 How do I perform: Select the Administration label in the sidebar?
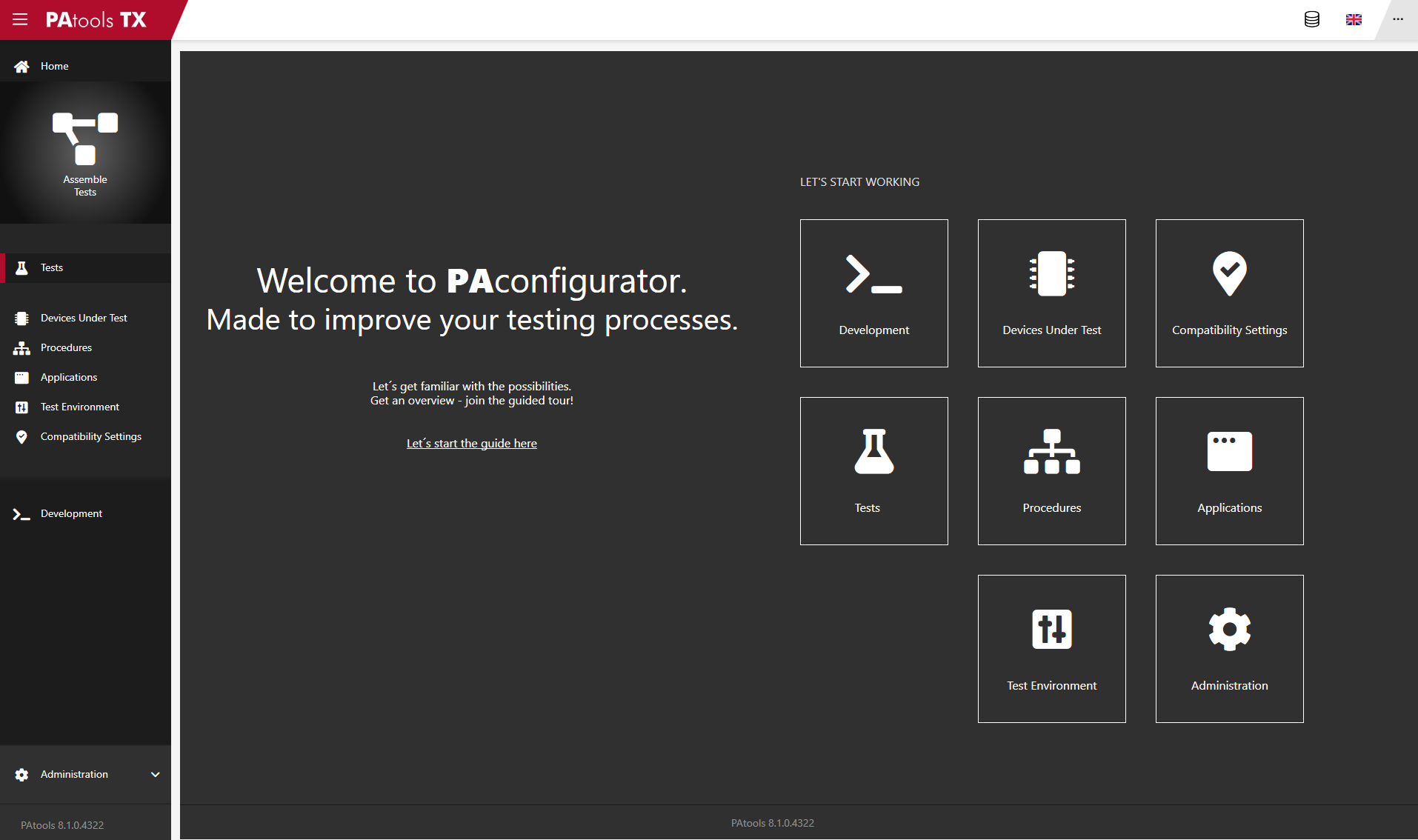tap(74, 774)
